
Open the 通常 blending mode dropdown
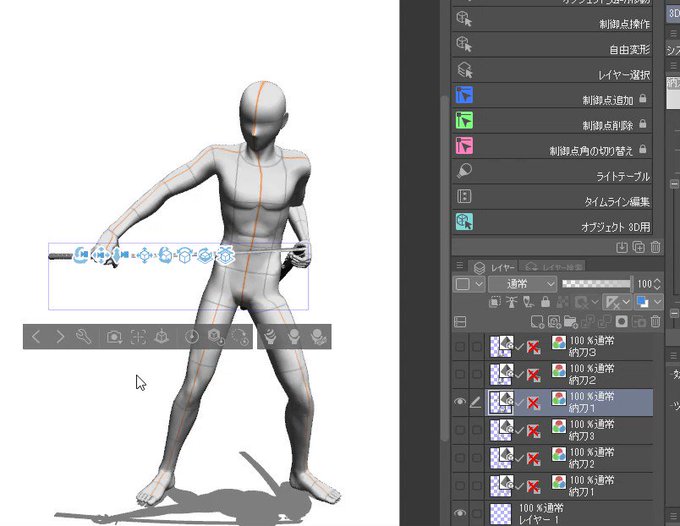pos(523,284)
